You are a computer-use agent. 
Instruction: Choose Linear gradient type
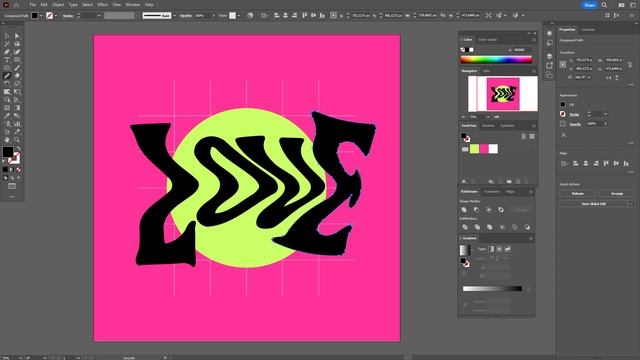coord(491,249)
